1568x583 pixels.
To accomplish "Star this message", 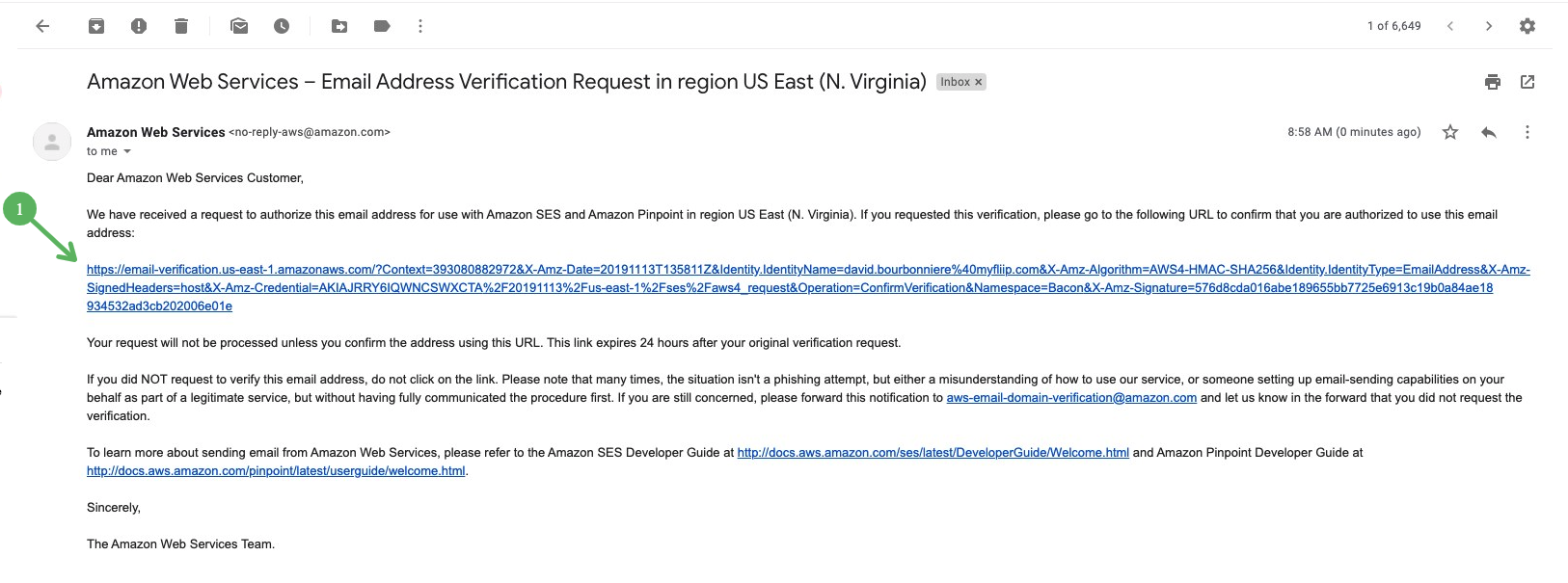I will tap(1450, 132).
